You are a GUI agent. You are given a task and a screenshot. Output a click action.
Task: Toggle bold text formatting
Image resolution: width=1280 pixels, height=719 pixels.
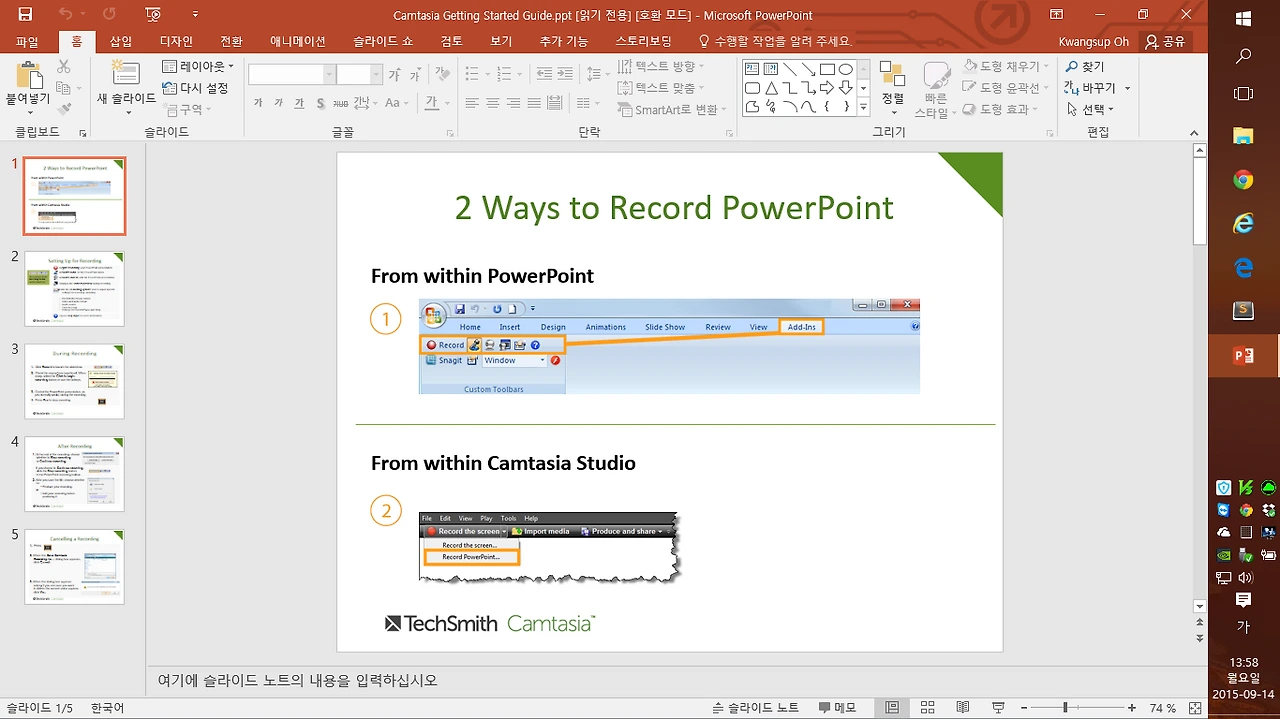[x=258, y=103]
